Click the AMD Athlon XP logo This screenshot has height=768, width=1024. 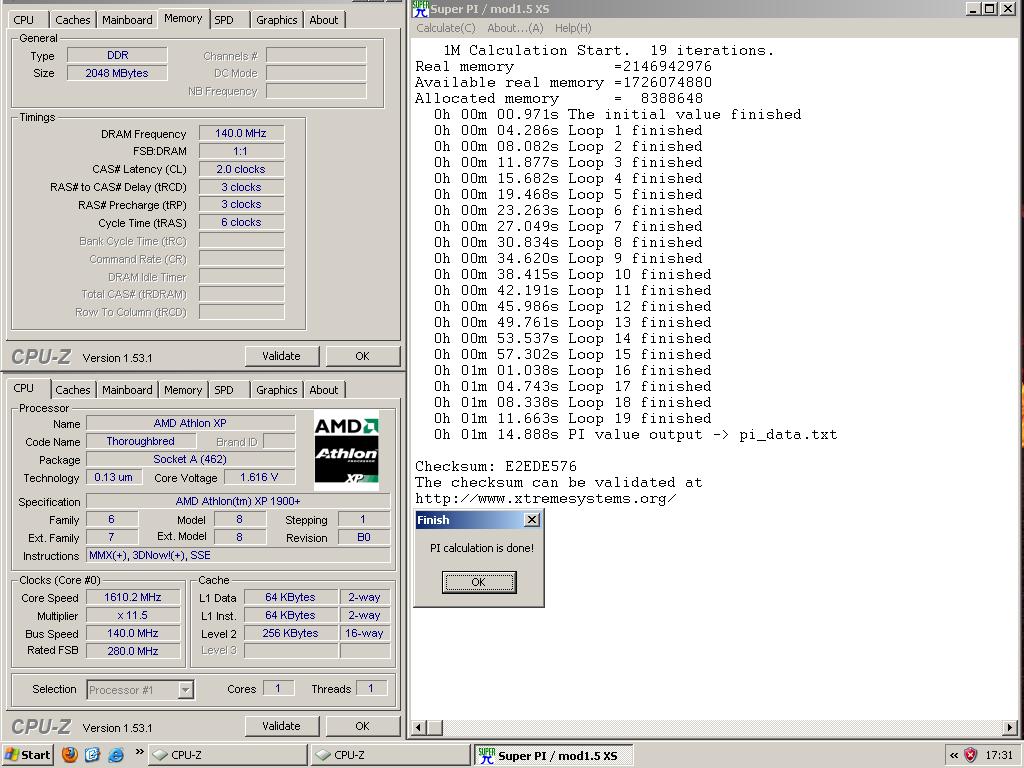(346, 450)
